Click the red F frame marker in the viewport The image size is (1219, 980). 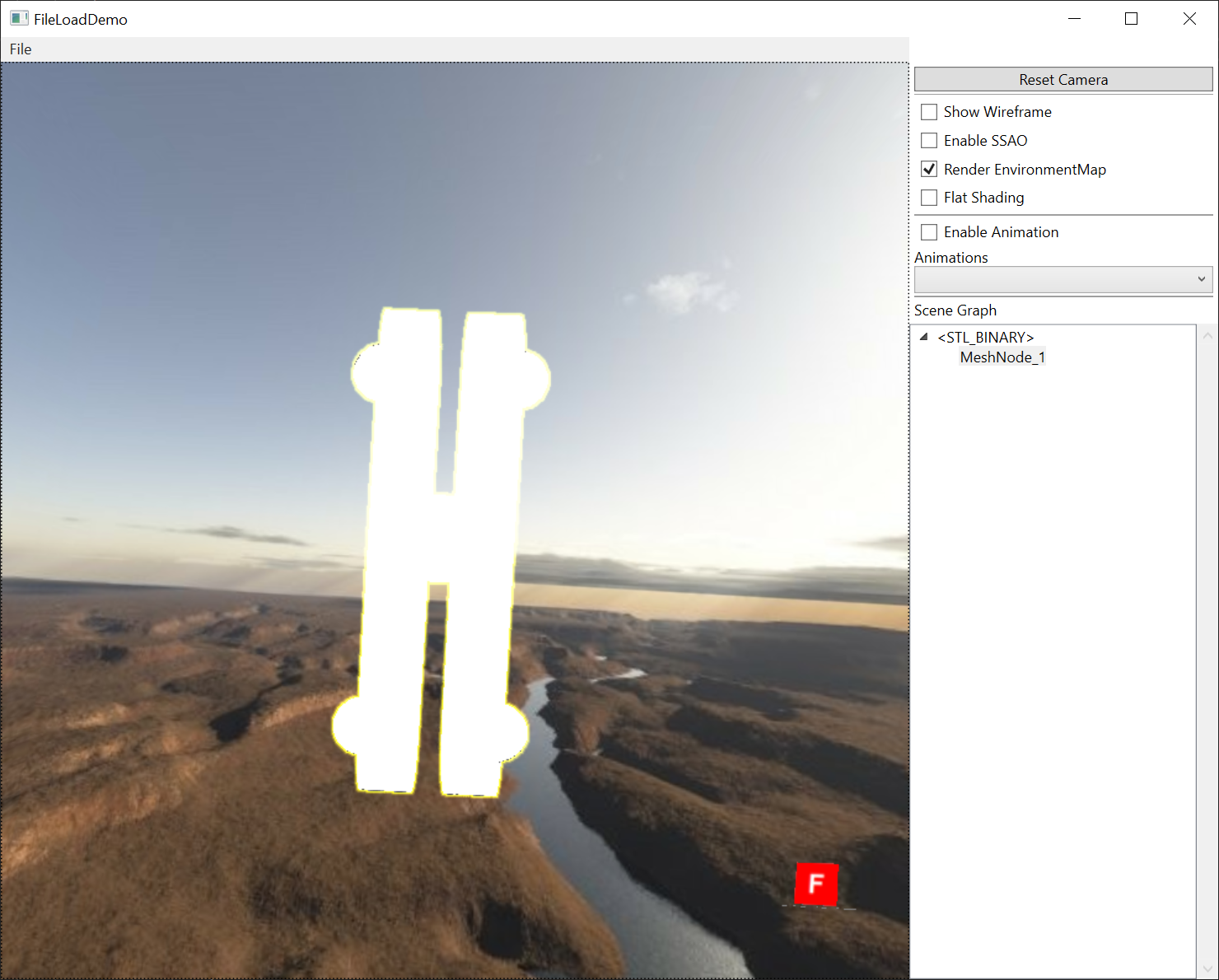pos(816,884)
